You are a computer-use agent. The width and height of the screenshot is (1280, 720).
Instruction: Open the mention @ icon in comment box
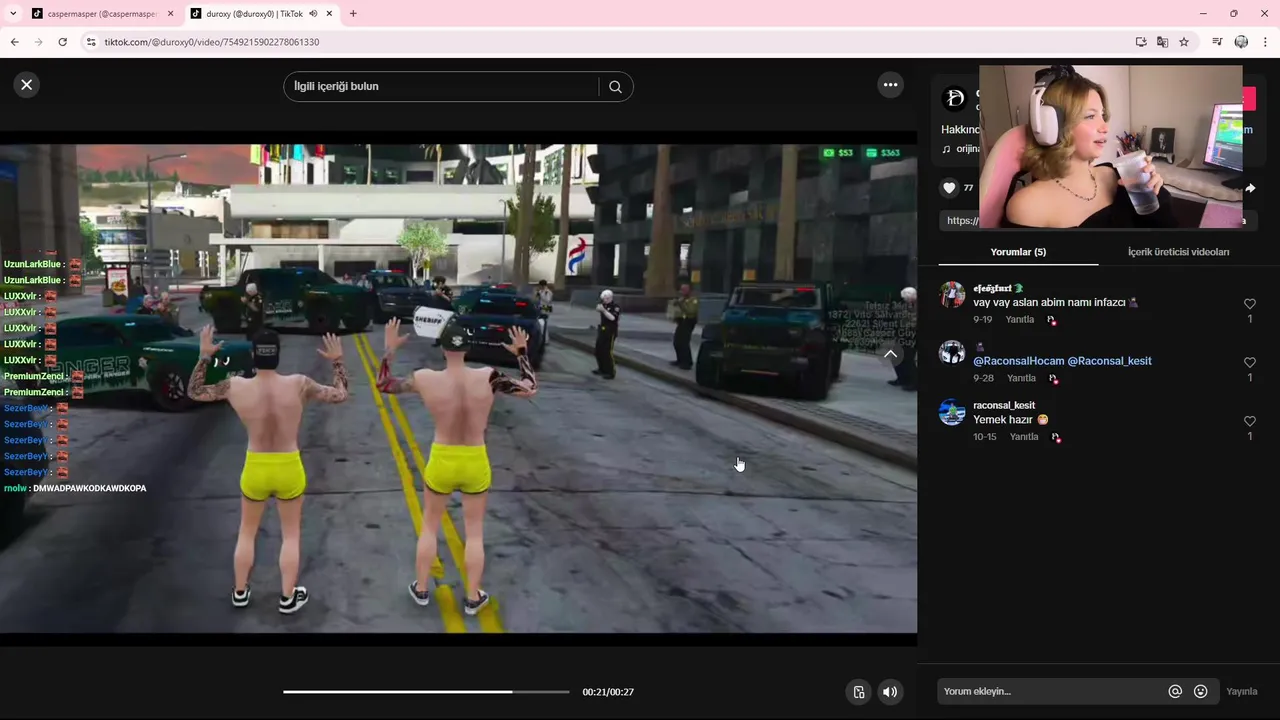(1175, 691)
